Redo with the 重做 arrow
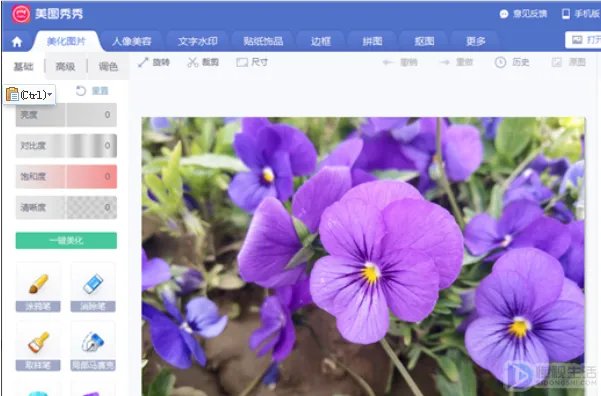Image resolution: width=601 pixels, height=396 pixels. click(x=456, y=62)
